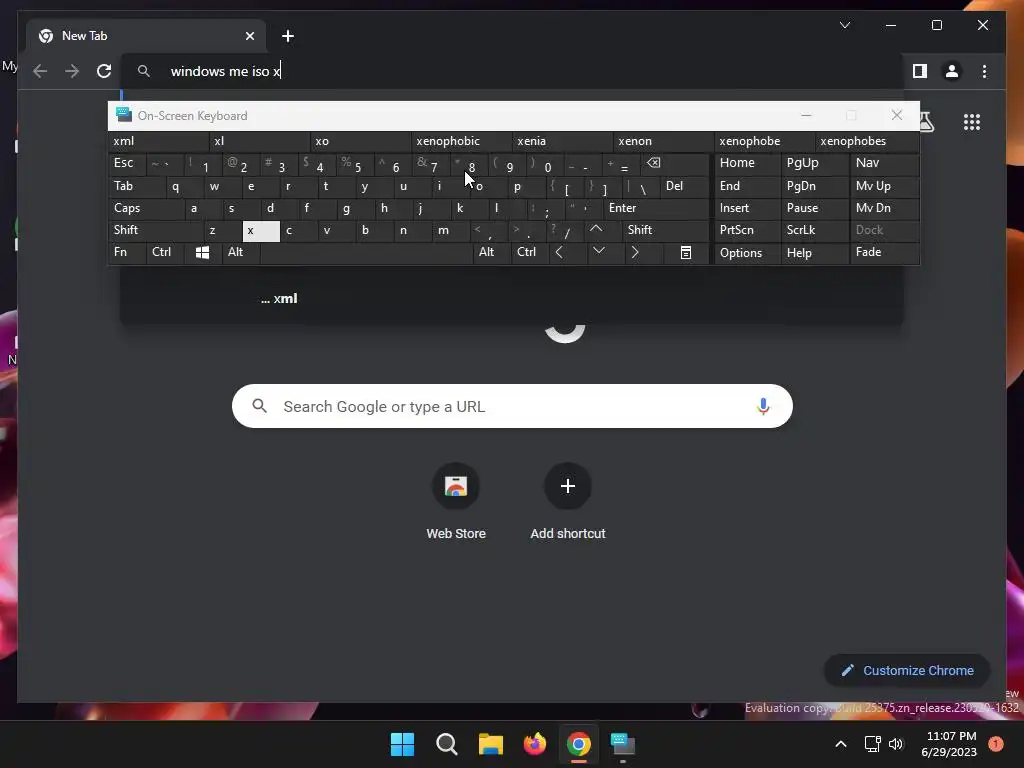Click the address bar text

click(x=225, y=71)
